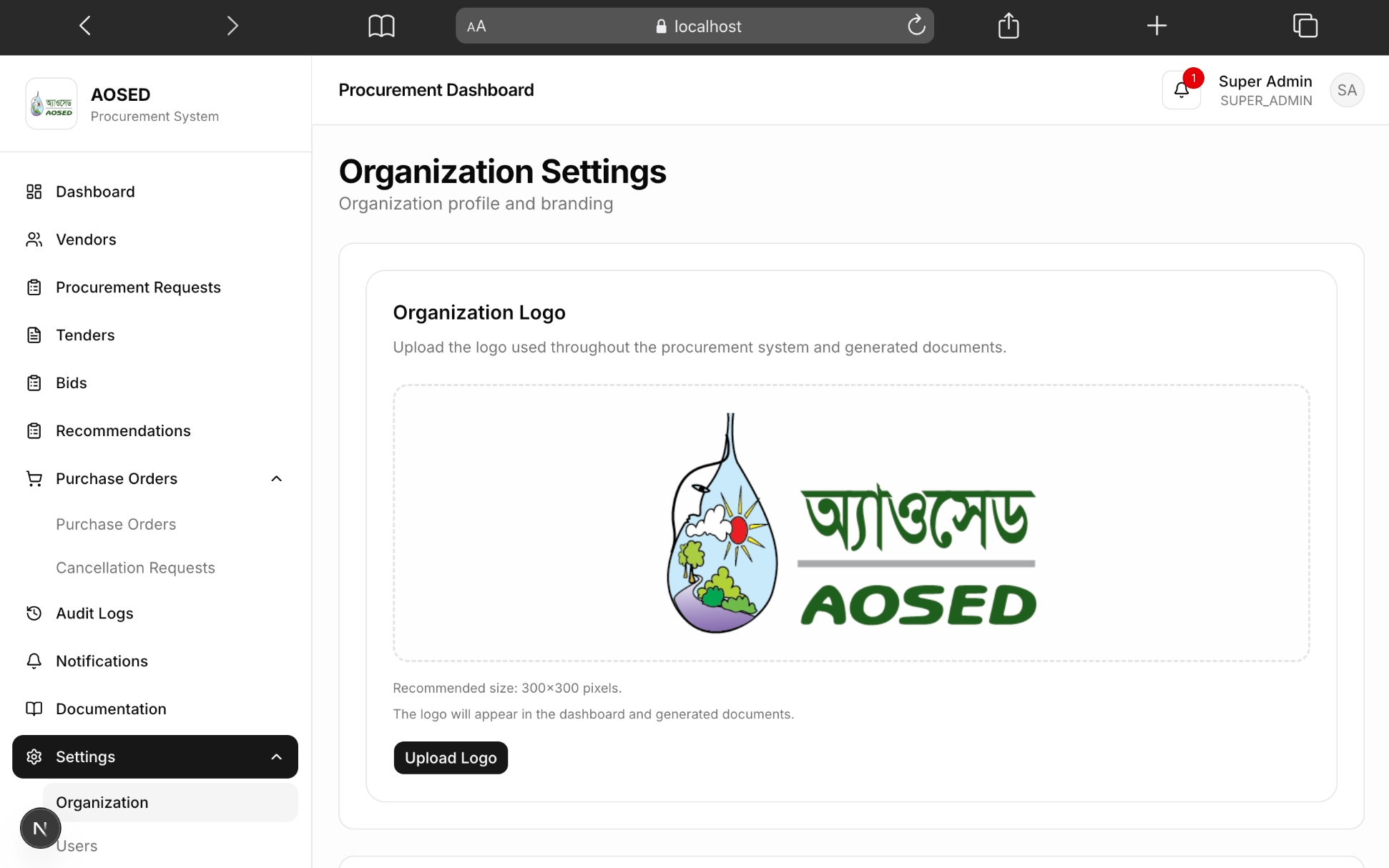Open Notifications from the sidebar
The width and height of the screenshot is (1389, 868).
pyautogui.click(x=155, y=661)
